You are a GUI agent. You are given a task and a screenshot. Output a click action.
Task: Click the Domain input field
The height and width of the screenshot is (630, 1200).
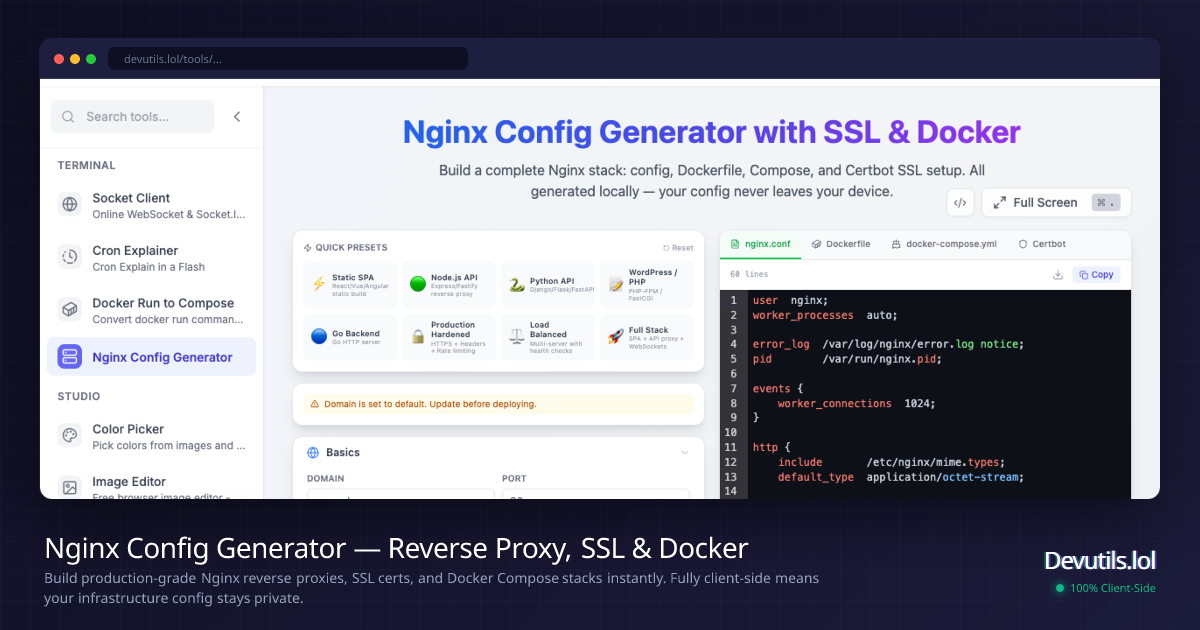pyautogui.click(x=399, y=494)
